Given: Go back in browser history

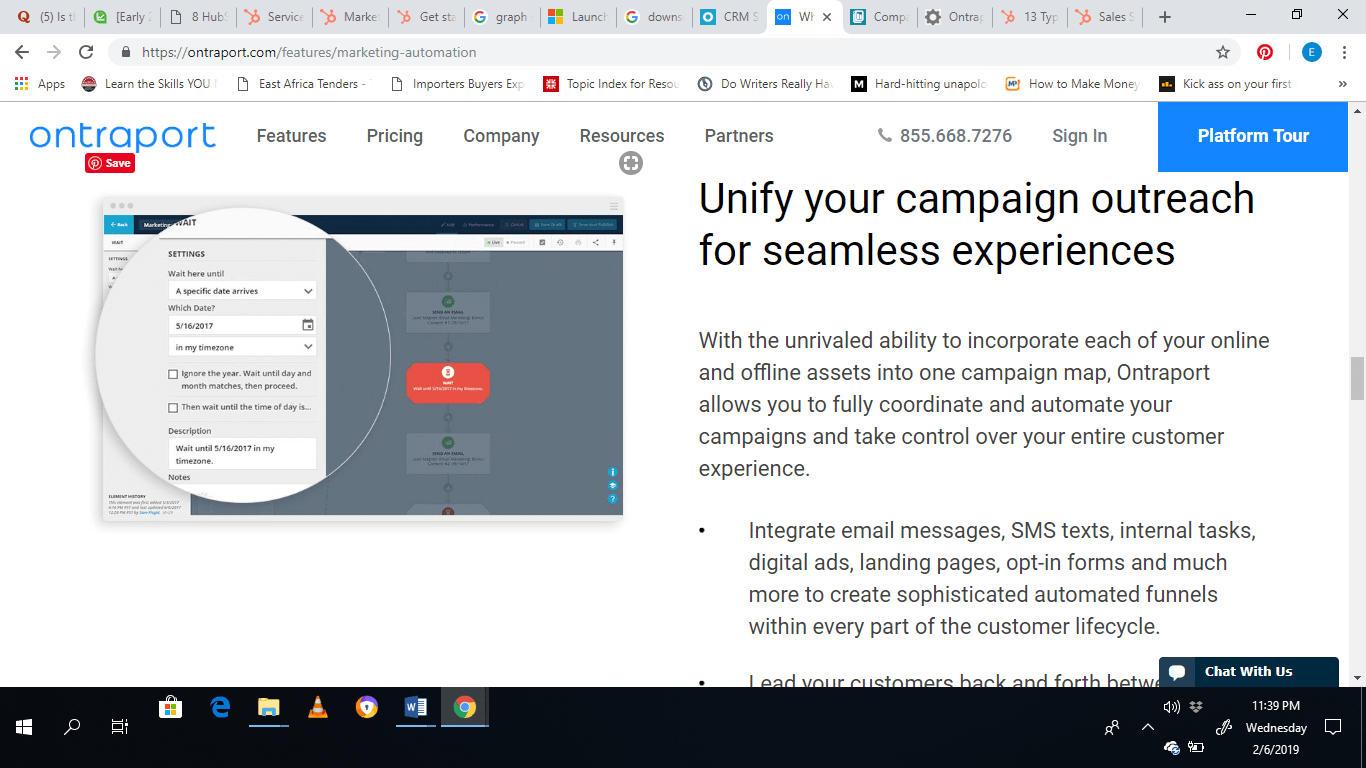Looking at the screenshot, I should tap(22, 52).
